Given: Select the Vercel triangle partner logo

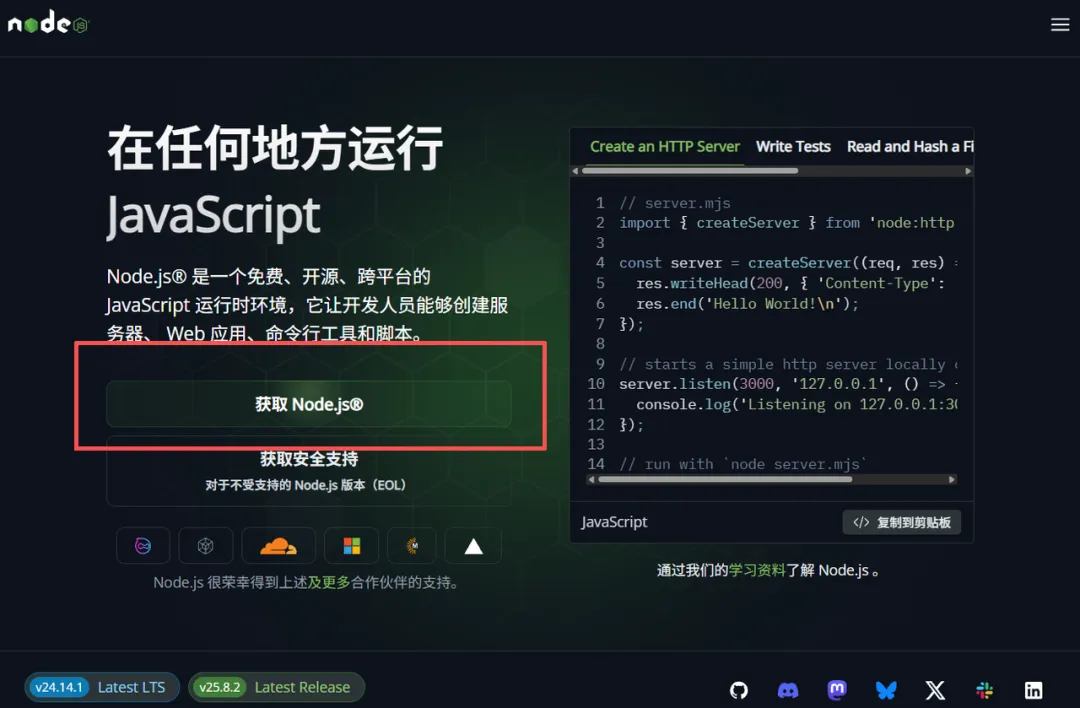Looking at the screenshot, I should coord(472,545).
